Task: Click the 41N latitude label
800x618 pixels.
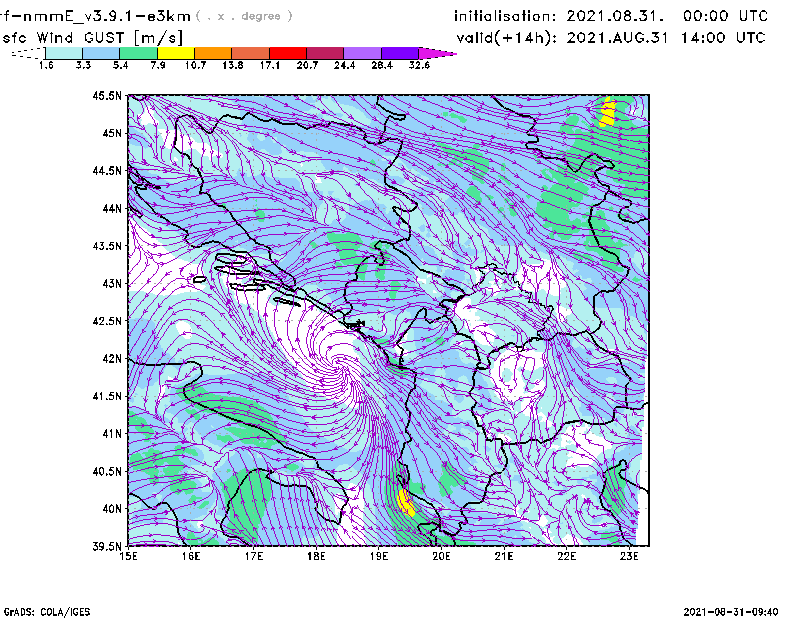Action: (x=112, y=434)
